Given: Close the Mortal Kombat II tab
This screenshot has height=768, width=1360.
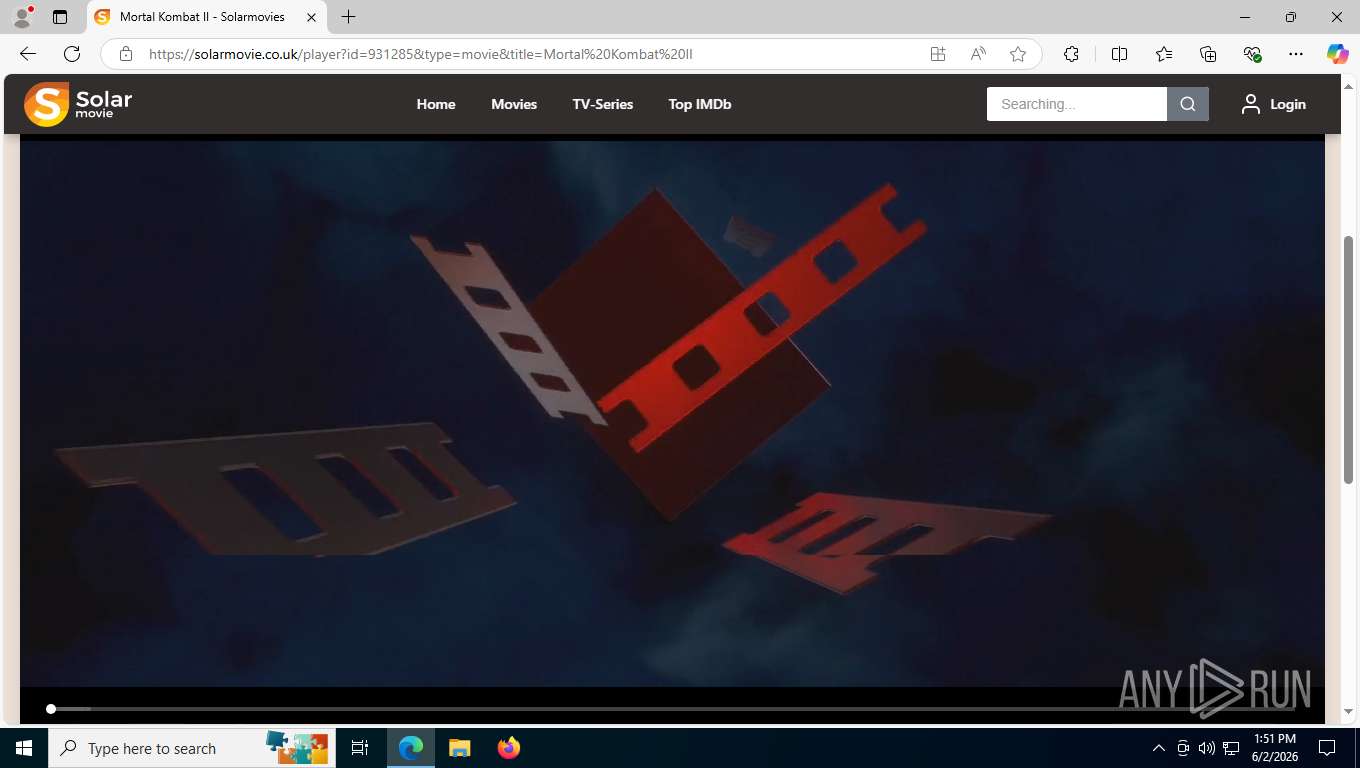Looking at the screenshot, I should [x=311, y=17].
